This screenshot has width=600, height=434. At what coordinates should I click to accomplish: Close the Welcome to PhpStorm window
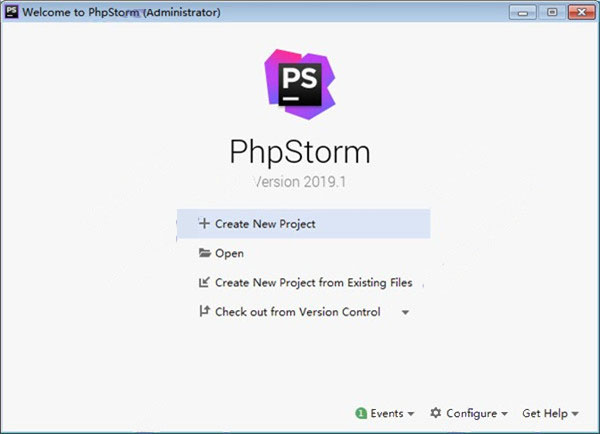pyautogui.click(x=581, y=12)
